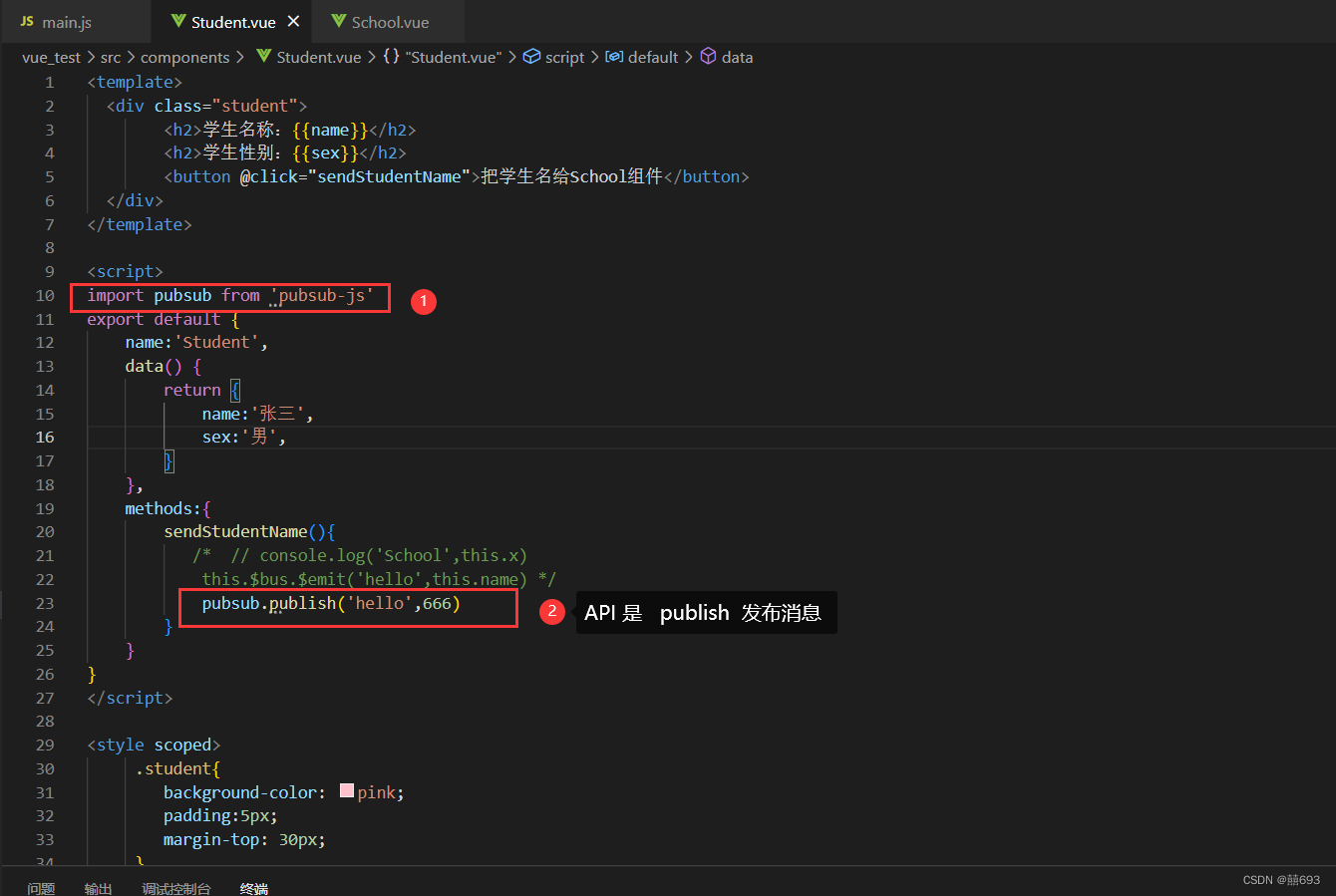Screen dimensions: 1336x896
Task: Click the Vue logo on School.vue tab
Action: coord(341,21)
